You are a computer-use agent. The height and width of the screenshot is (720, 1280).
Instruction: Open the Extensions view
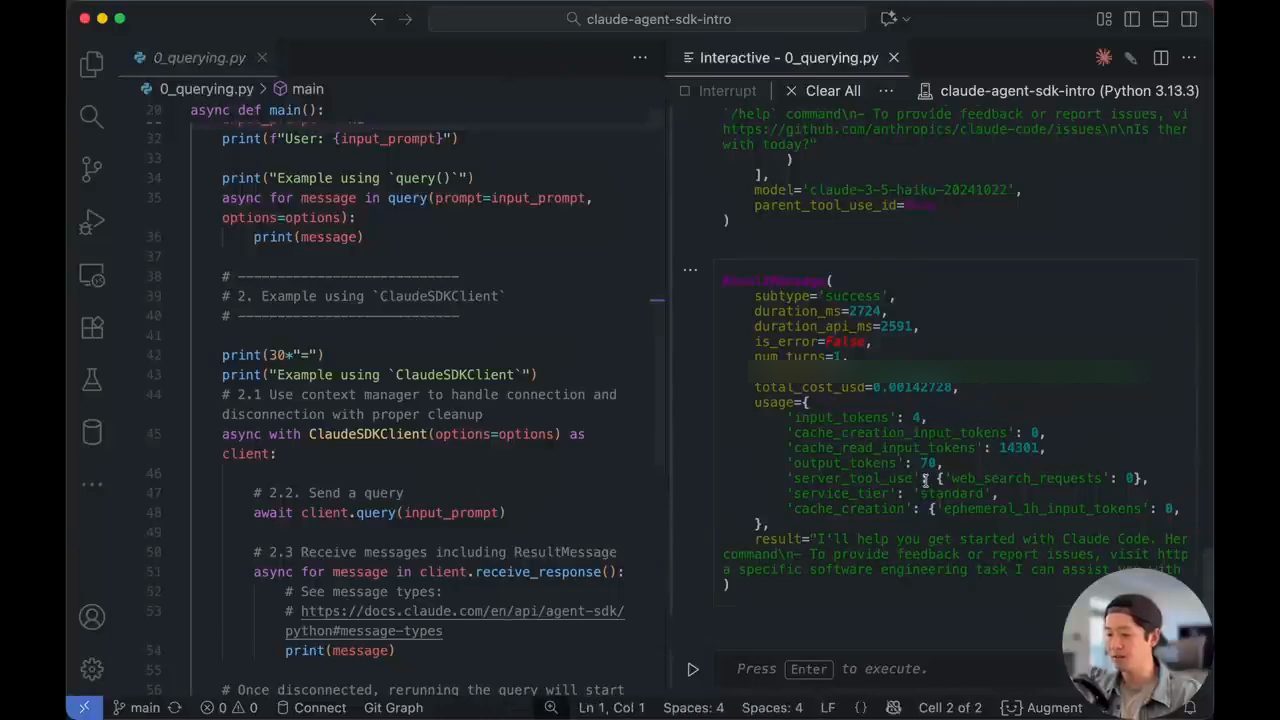coord(92,327)
